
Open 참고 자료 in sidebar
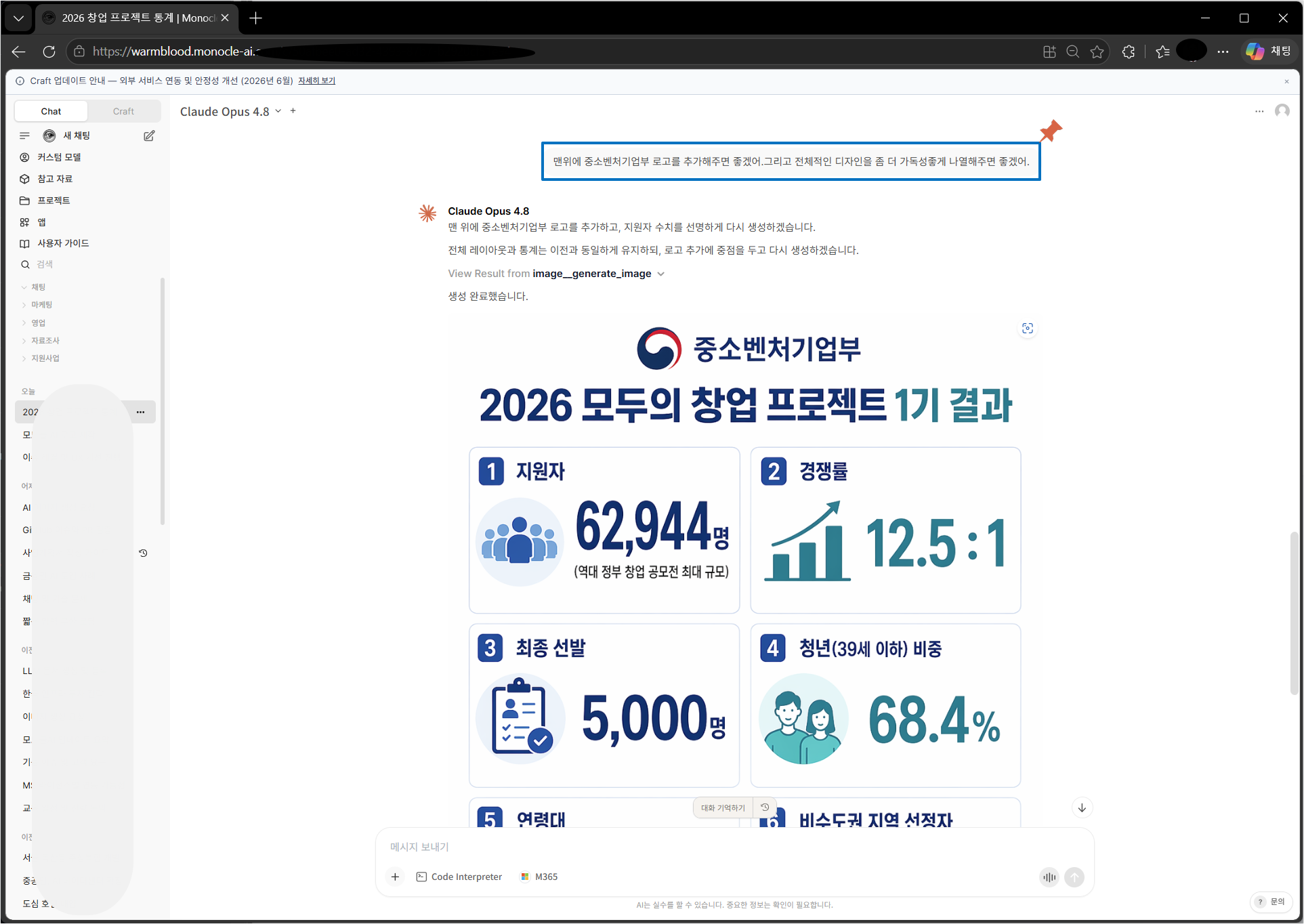click(55, 179)
